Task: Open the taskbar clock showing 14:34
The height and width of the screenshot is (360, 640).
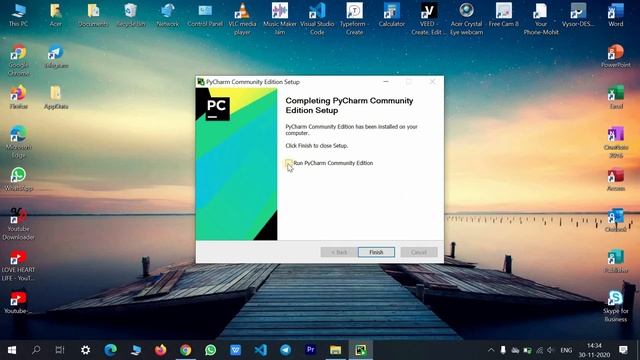Action: [594, 350]
